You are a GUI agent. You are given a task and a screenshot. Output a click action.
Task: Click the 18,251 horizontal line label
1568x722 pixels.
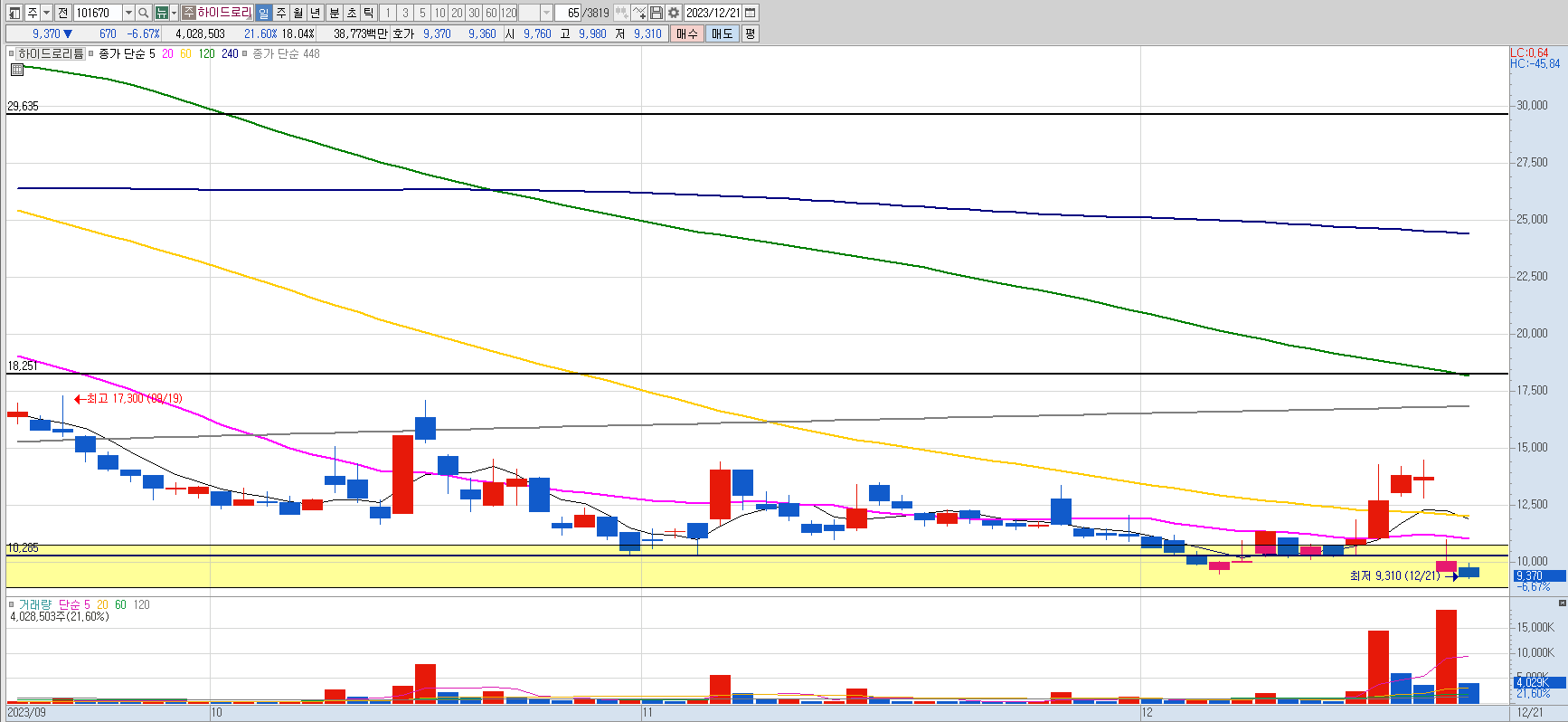pyautogui.click(x=23, y=366)
